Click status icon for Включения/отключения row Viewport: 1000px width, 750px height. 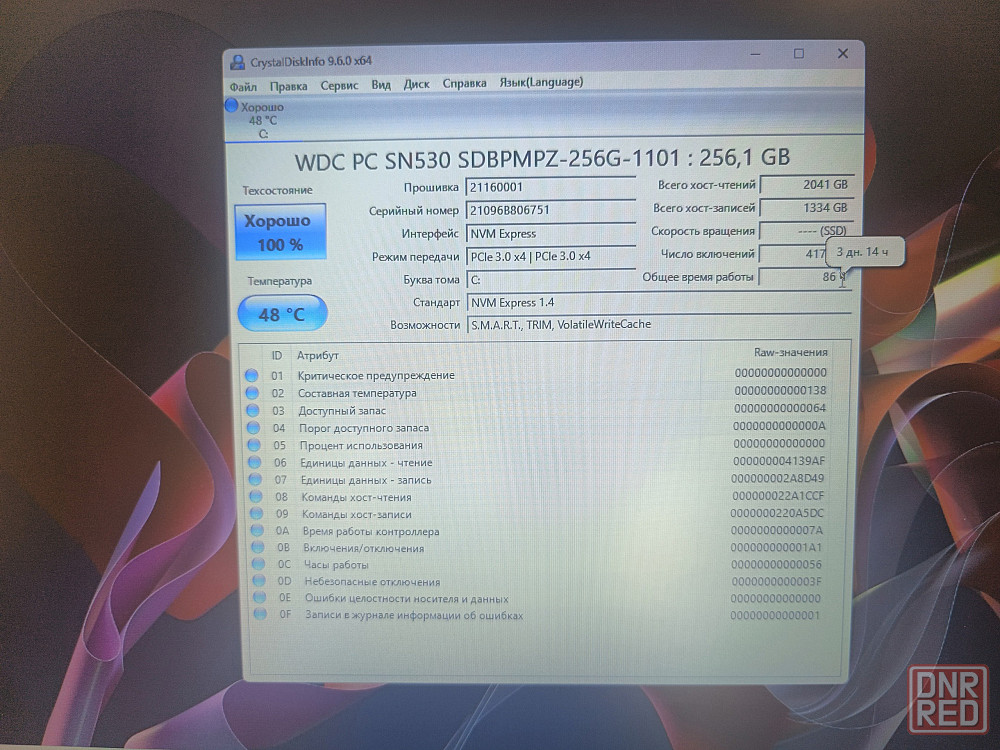[258, 547]
